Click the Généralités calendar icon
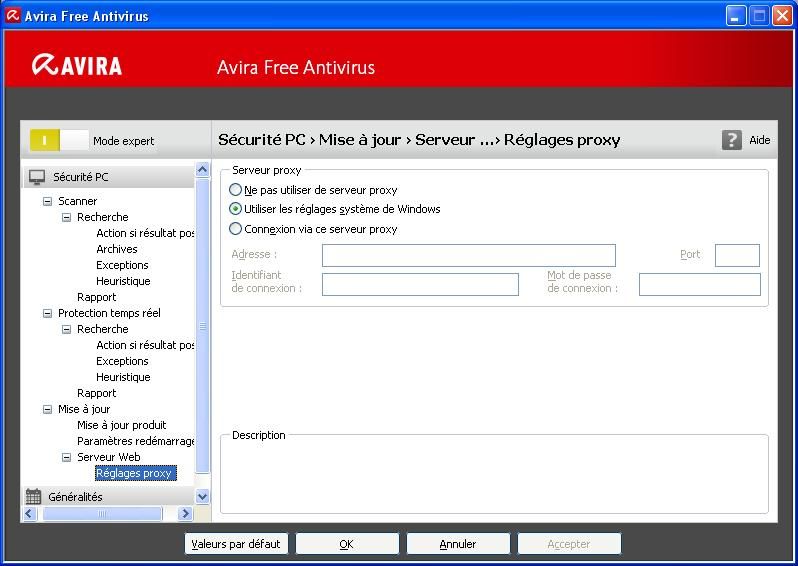 (34, 496)
